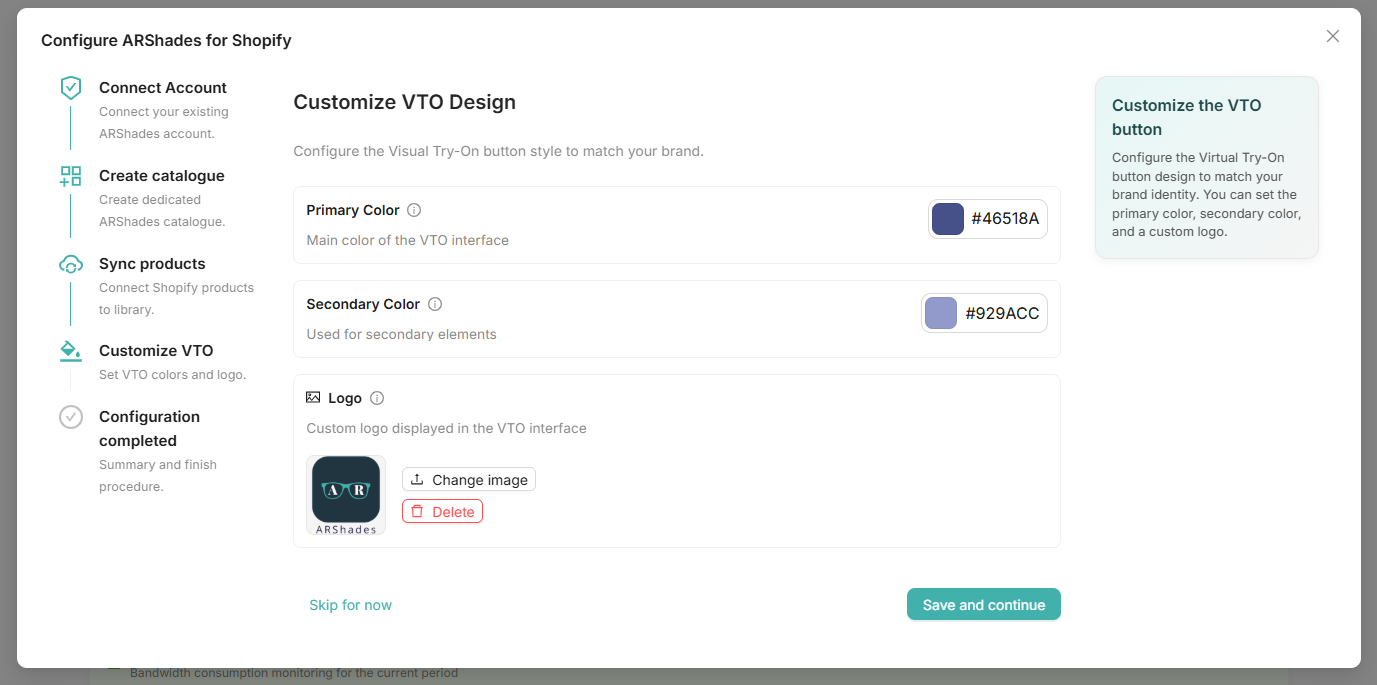The width and height of the screenshot is (1377, 685).
Task: Open the Logo info tooltip
Action: pos(377,397)
